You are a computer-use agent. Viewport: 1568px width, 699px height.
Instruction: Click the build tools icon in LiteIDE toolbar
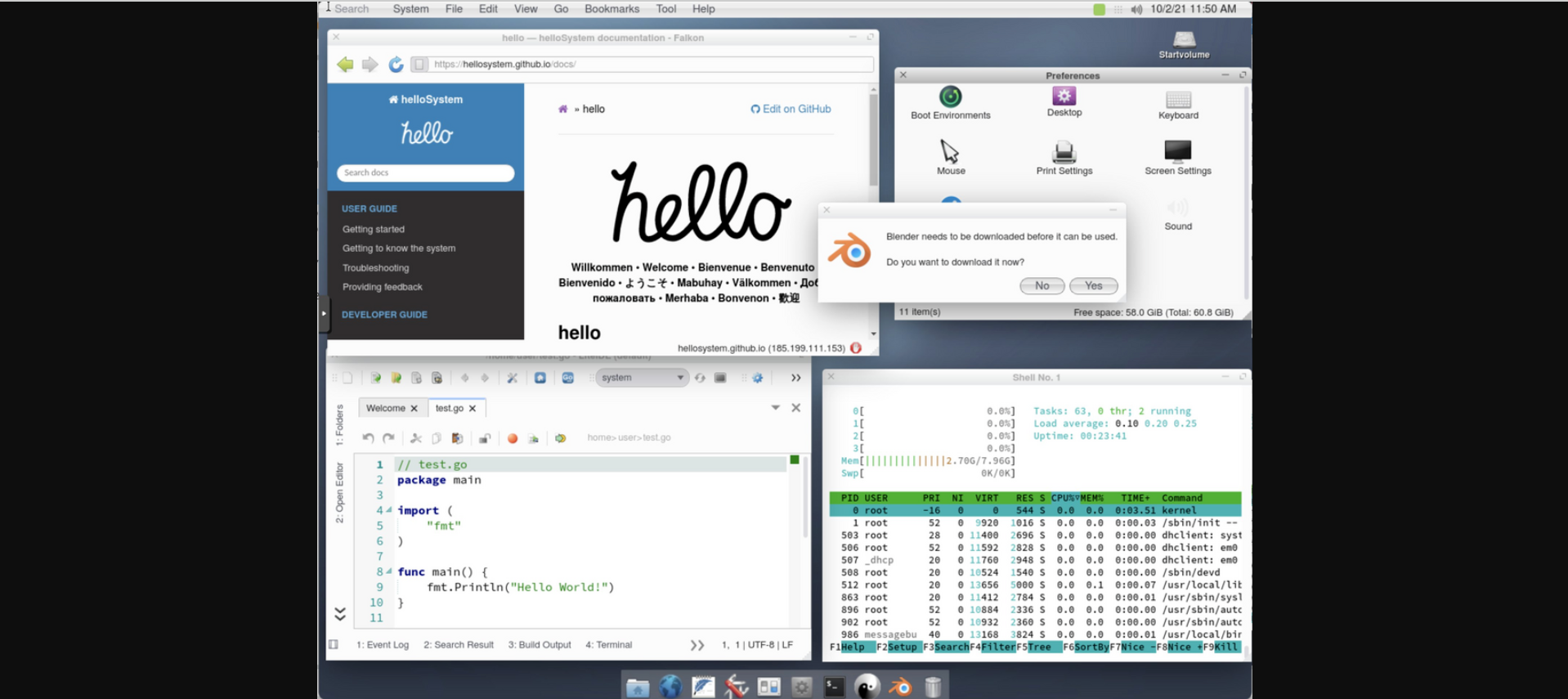click(512, 378)
